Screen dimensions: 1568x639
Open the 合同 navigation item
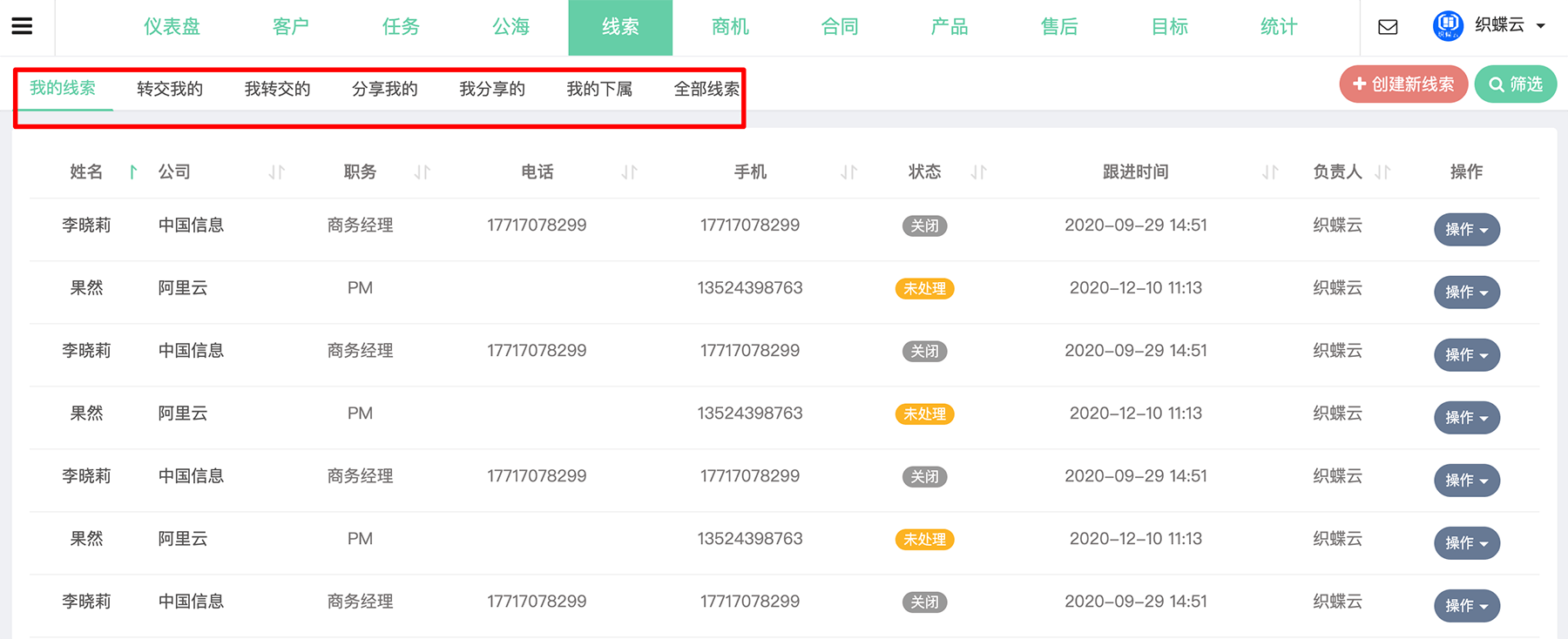point(840,27)
